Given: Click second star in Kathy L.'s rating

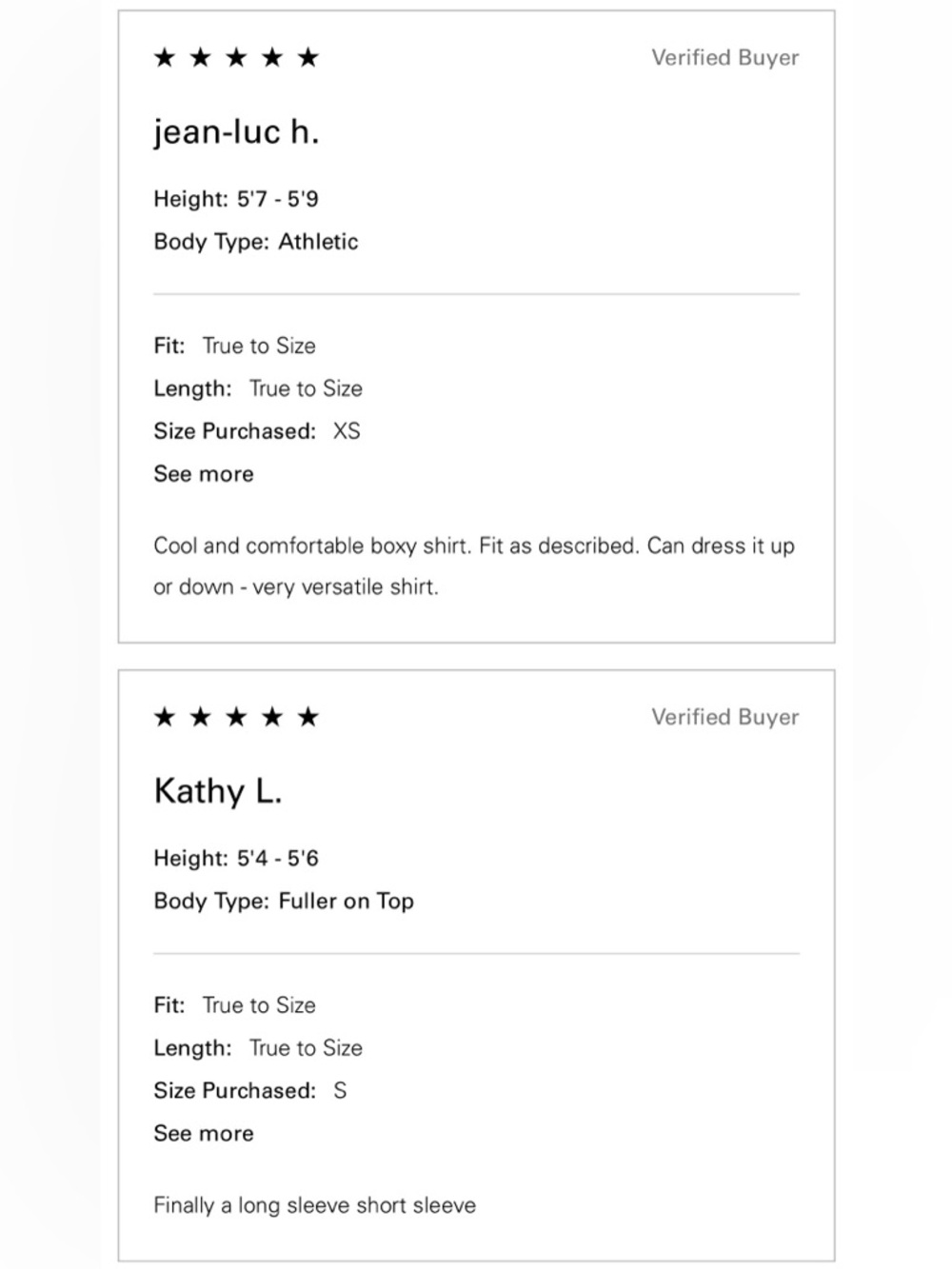Looking at the screenshot, I should [x=200, y=717].
